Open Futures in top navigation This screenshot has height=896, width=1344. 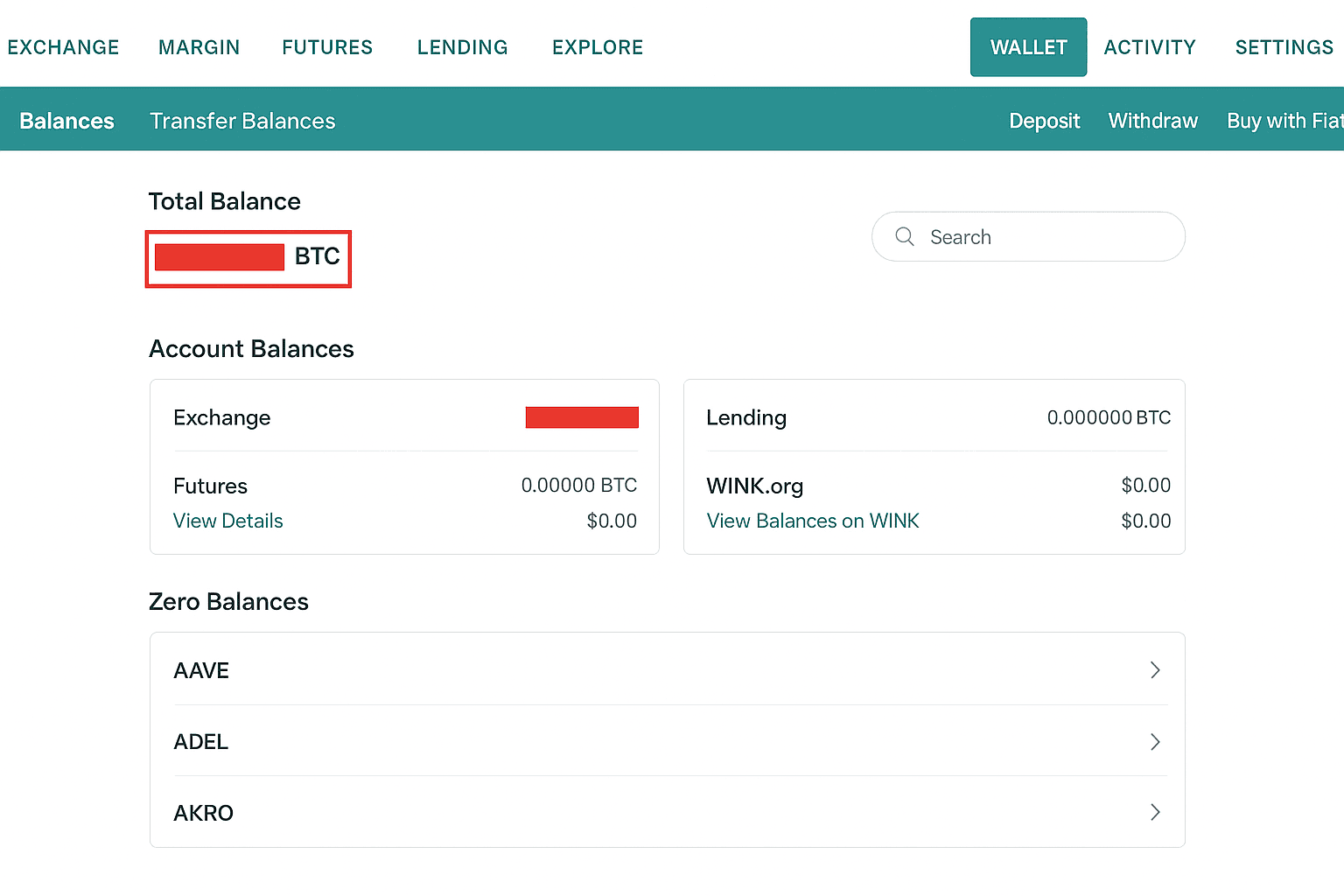click(x=327, y=47)
